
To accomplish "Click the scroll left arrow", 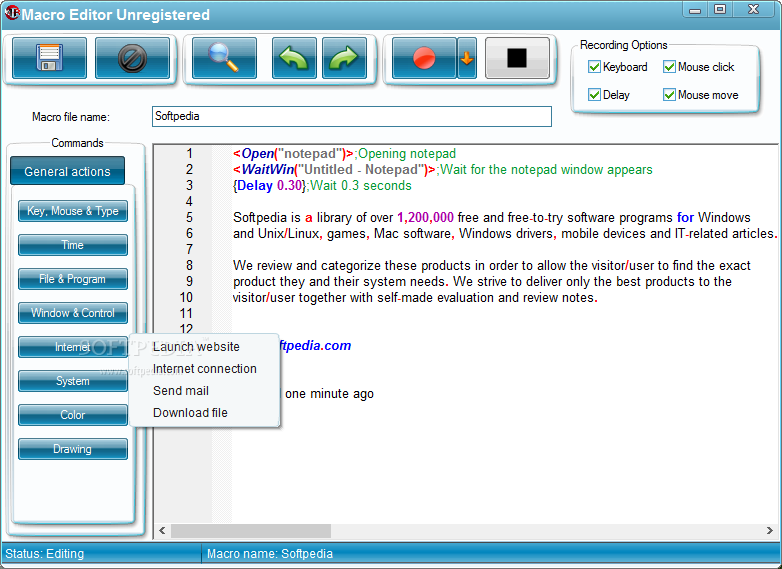I will coord(162,531).
